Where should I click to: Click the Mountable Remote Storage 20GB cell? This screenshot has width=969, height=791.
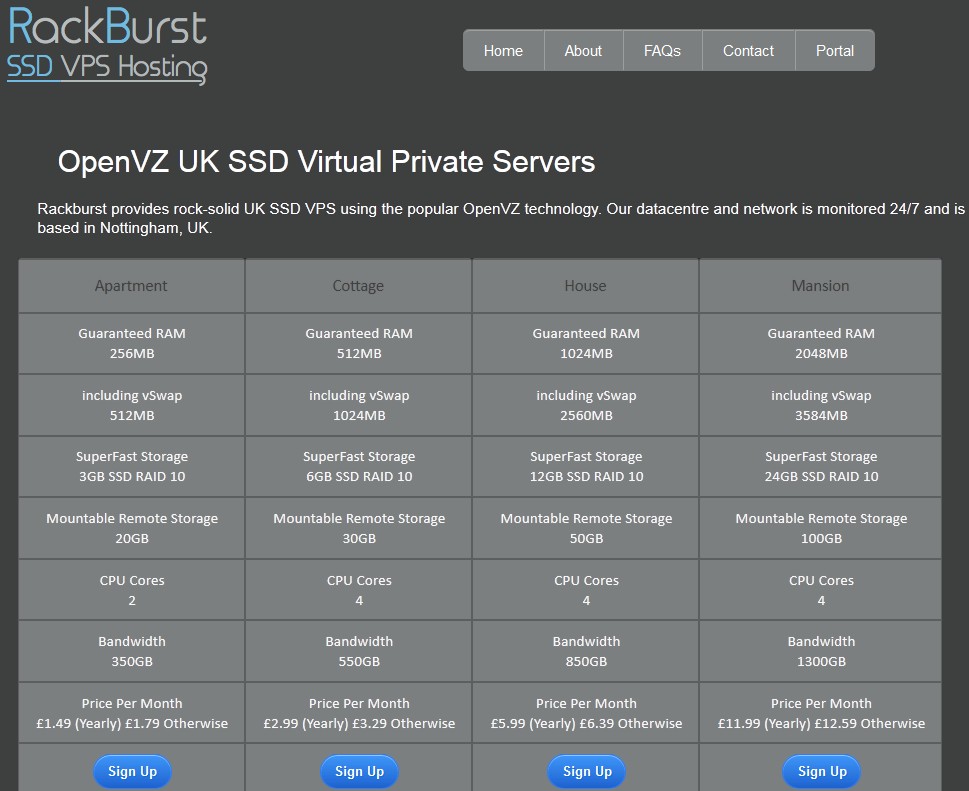pyautogui.click(x=132, y=528)
